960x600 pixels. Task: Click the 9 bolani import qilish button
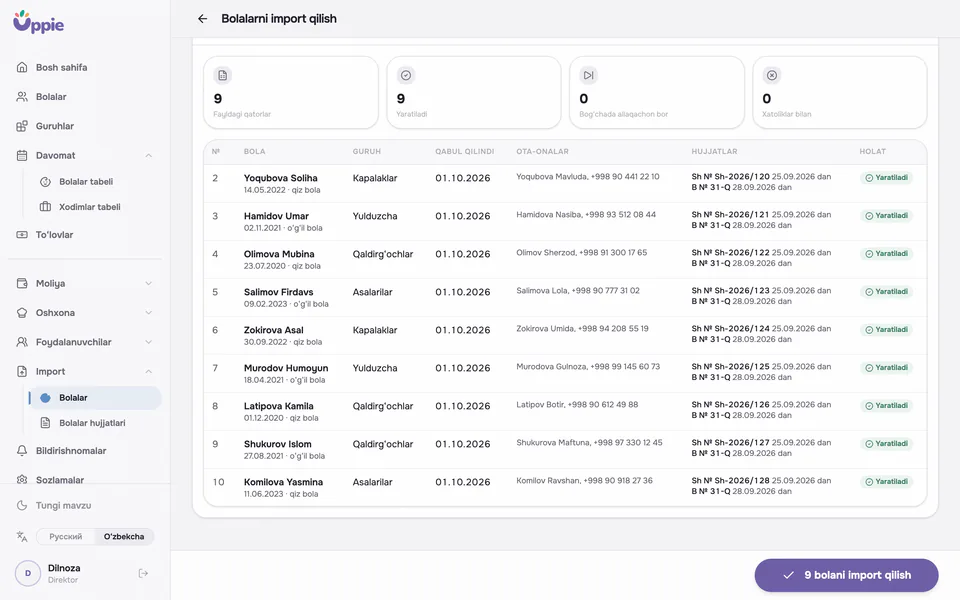(x=846, y=576)
